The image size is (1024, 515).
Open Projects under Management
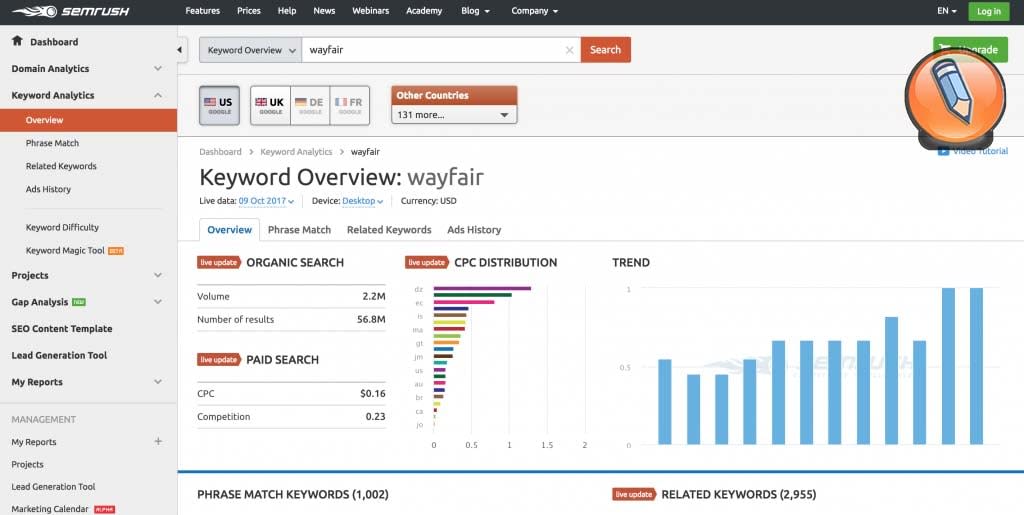point(27,464)
